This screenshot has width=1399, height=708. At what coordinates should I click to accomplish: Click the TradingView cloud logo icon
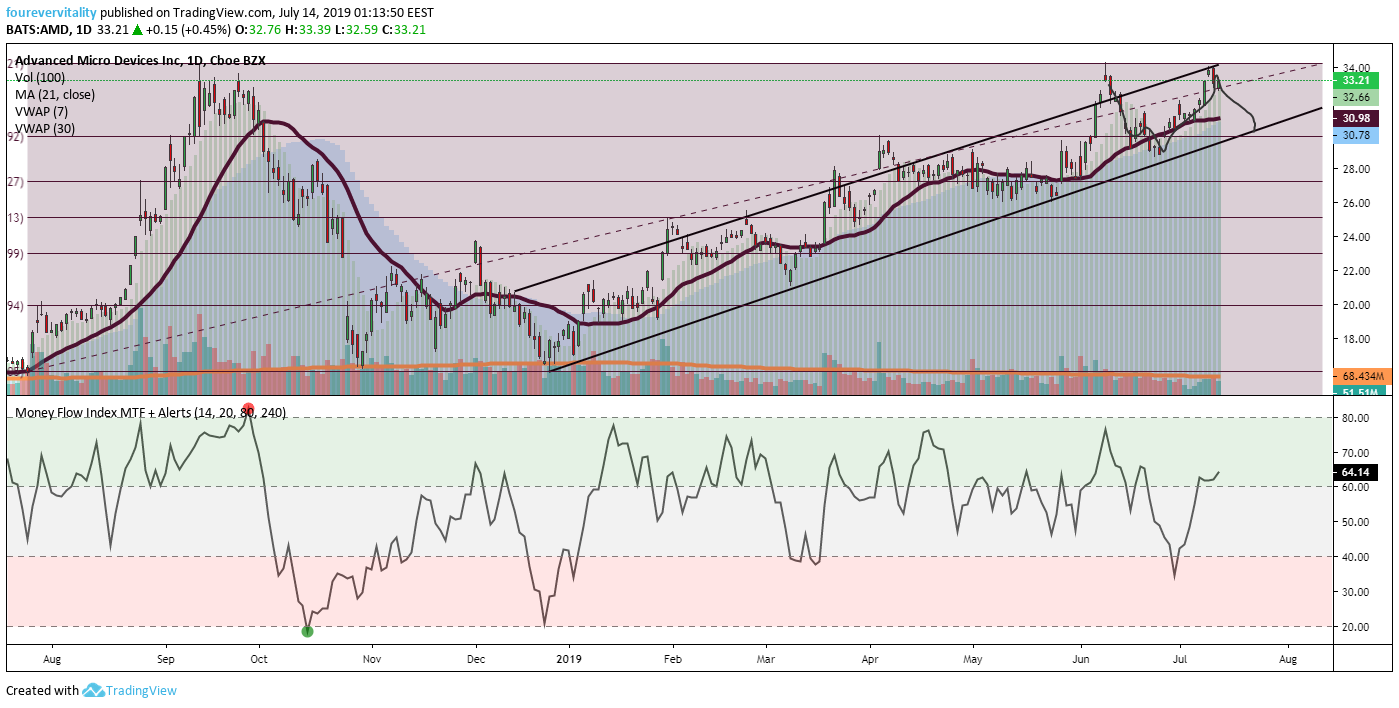click(93, 690)
